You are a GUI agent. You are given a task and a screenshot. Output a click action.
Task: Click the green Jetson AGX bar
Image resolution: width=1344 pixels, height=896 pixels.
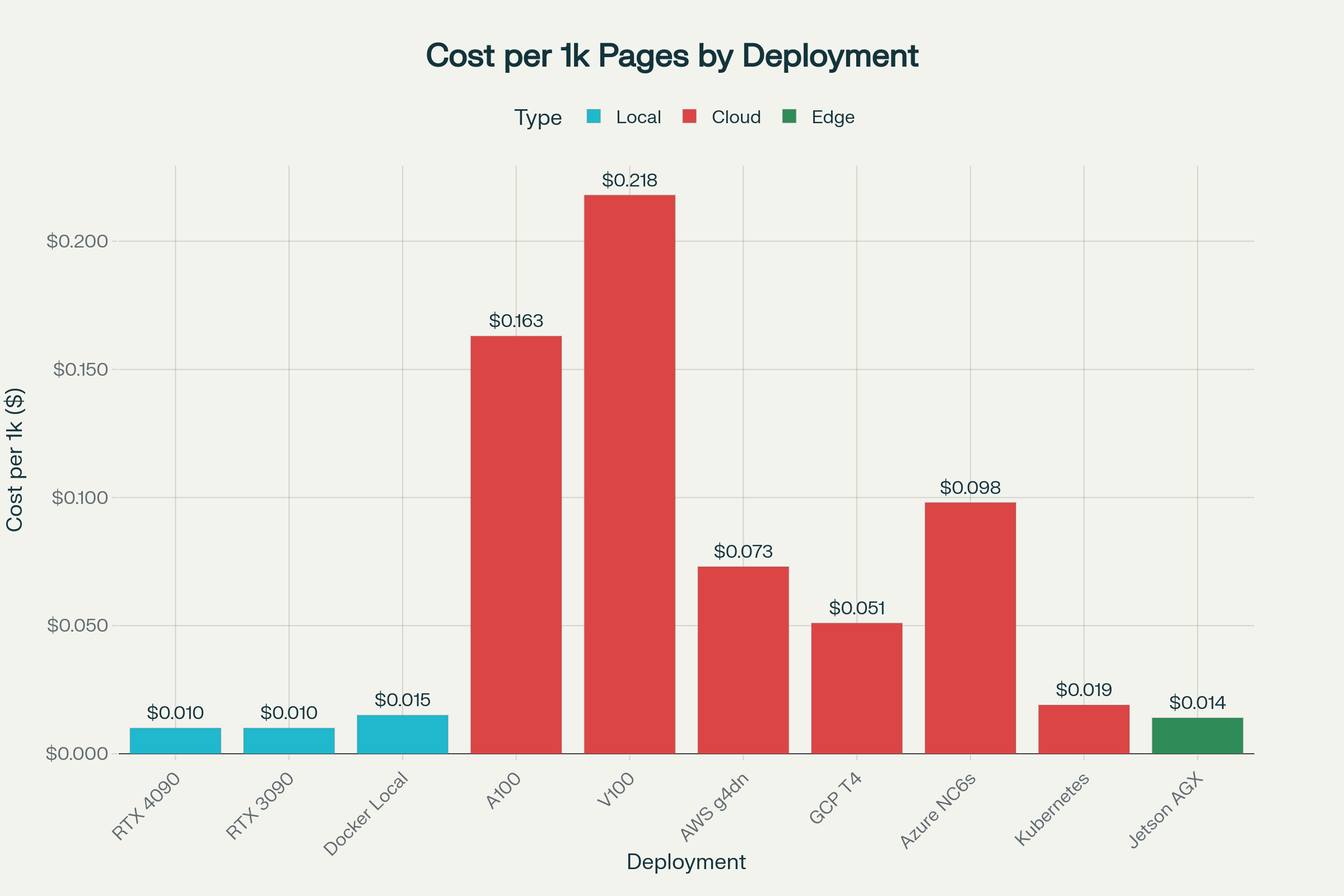(x=1197, y=735)
